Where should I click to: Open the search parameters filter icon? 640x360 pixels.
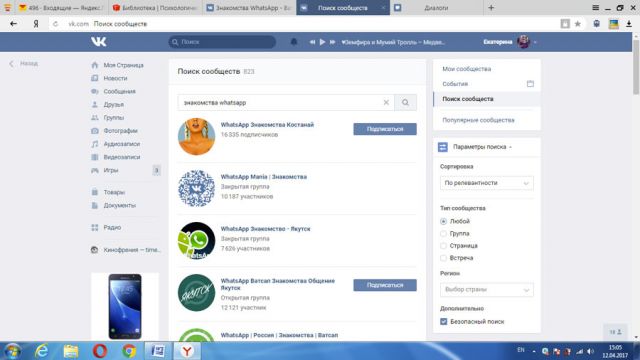pyautogui.click(x=443, y=147)
